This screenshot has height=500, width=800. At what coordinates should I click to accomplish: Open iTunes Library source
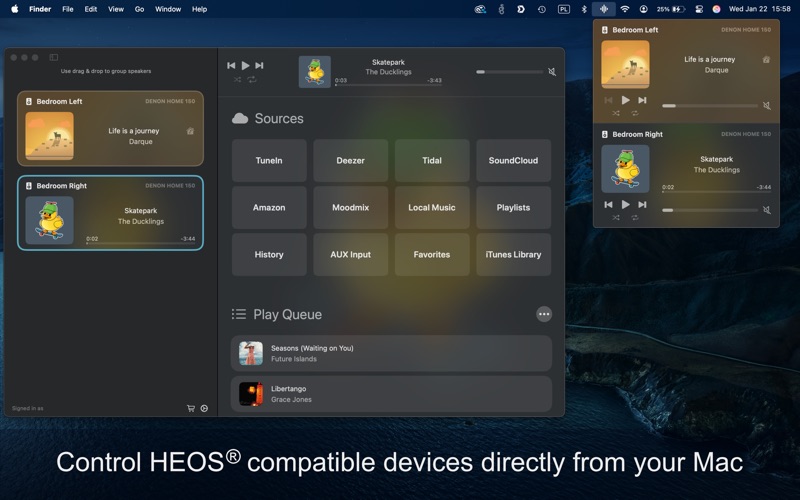click(514, 255)
